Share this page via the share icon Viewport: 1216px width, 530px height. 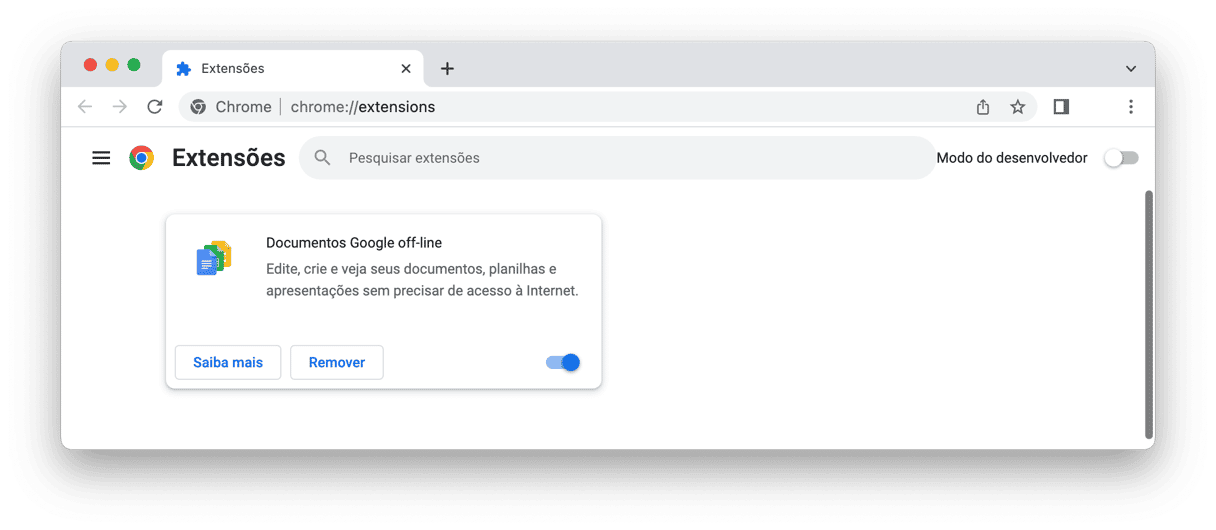983,107
